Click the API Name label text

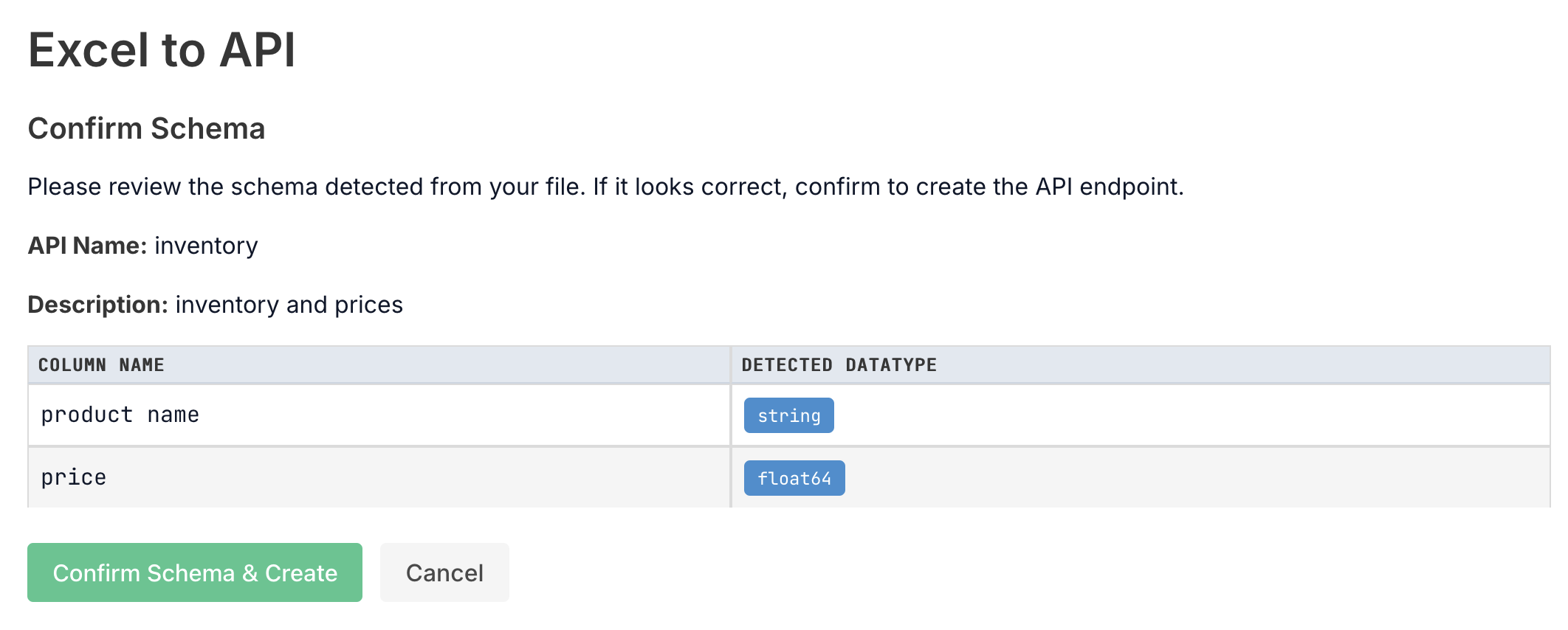click(x=87, y=246)
